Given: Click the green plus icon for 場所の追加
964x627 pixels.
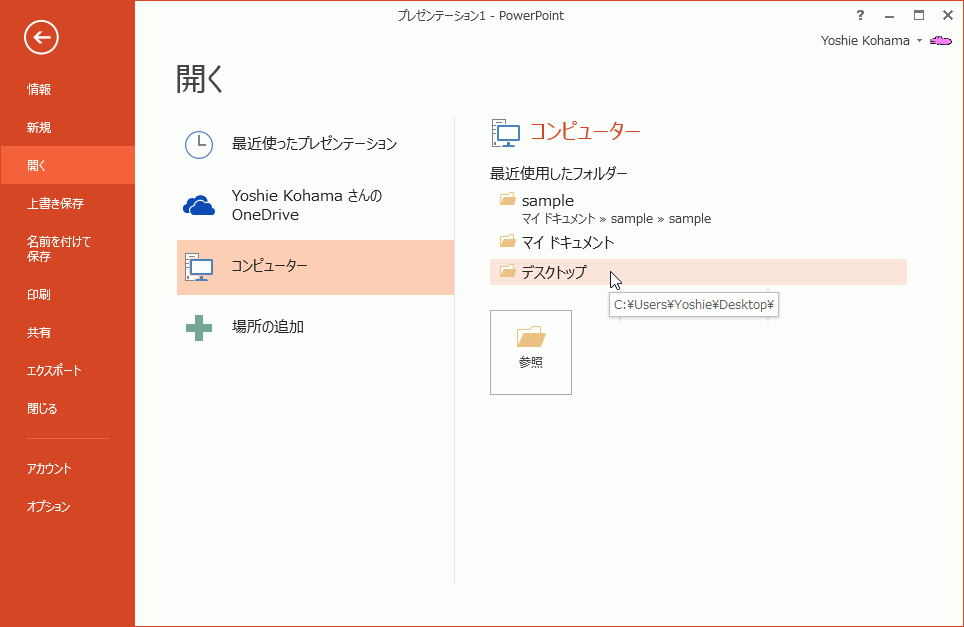Looking at the screenshot, I should pos(199,328).
